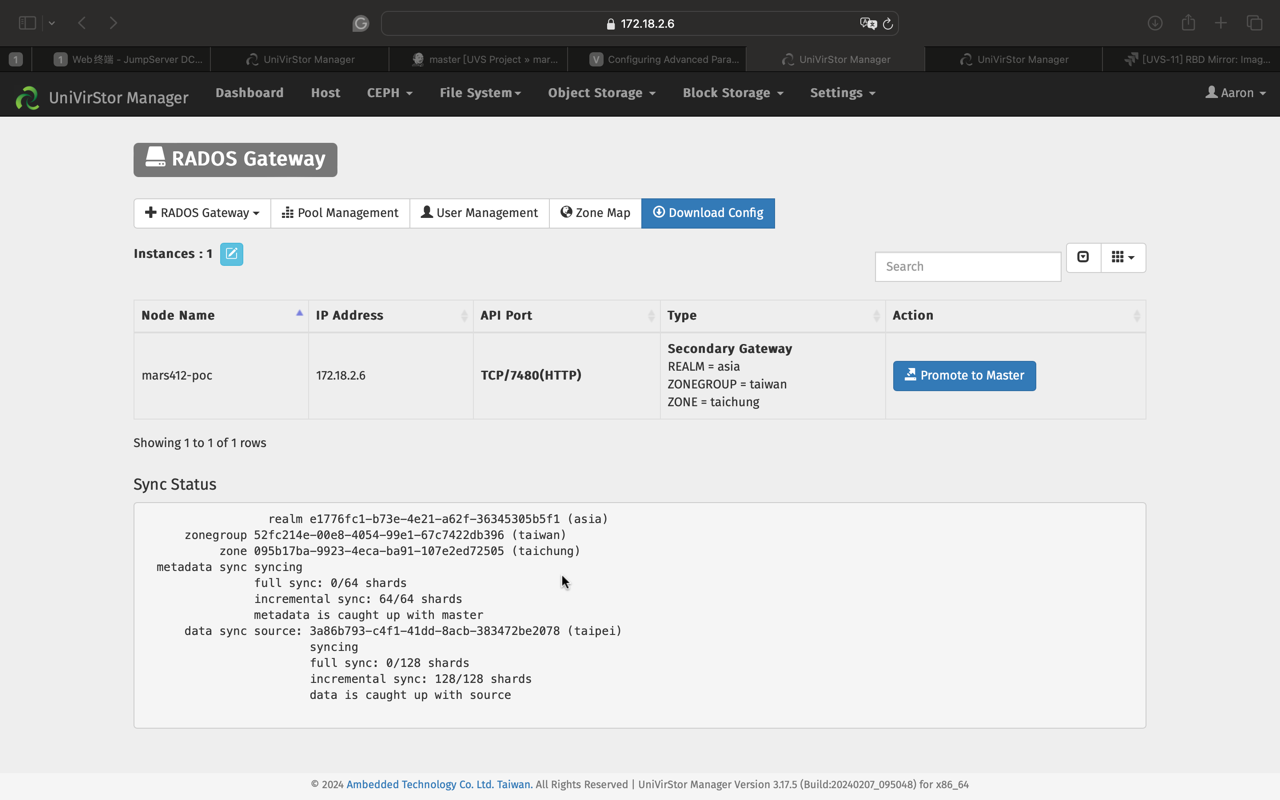Focus the Search input field
Viewport: 1280px width, 800px height.
967,267
